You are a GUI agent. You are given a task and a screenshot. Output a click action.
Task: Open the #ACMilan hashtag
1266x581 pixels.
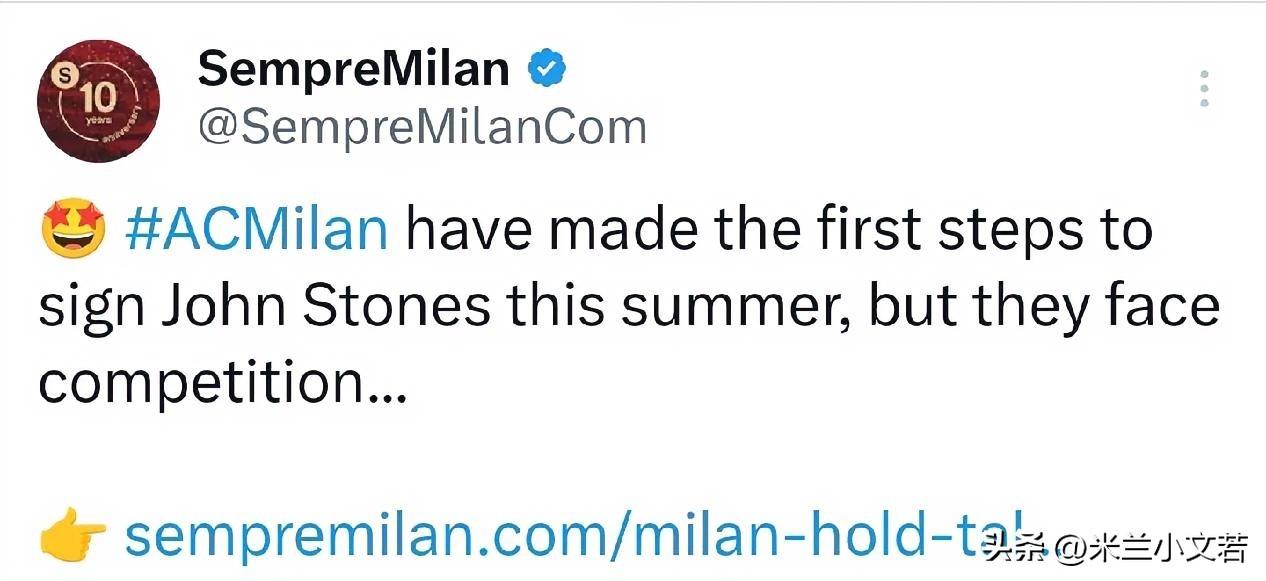click(x=256, y=230)
